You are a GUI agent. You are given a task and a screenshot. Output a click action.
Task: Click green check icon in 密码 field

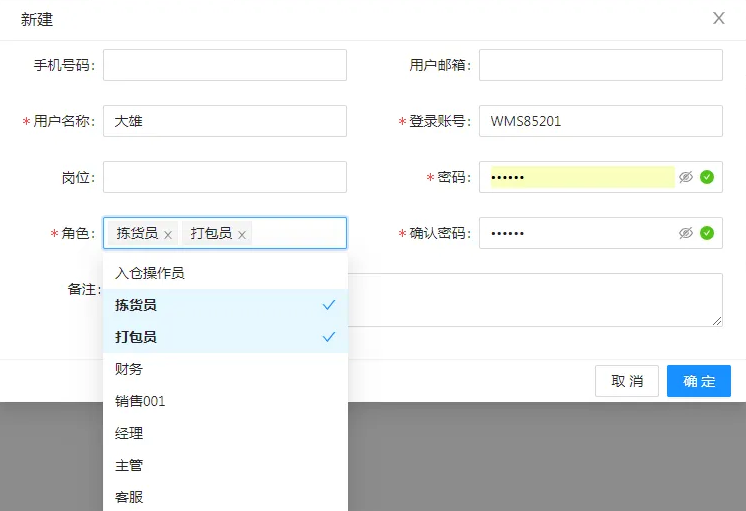[707, 177]
